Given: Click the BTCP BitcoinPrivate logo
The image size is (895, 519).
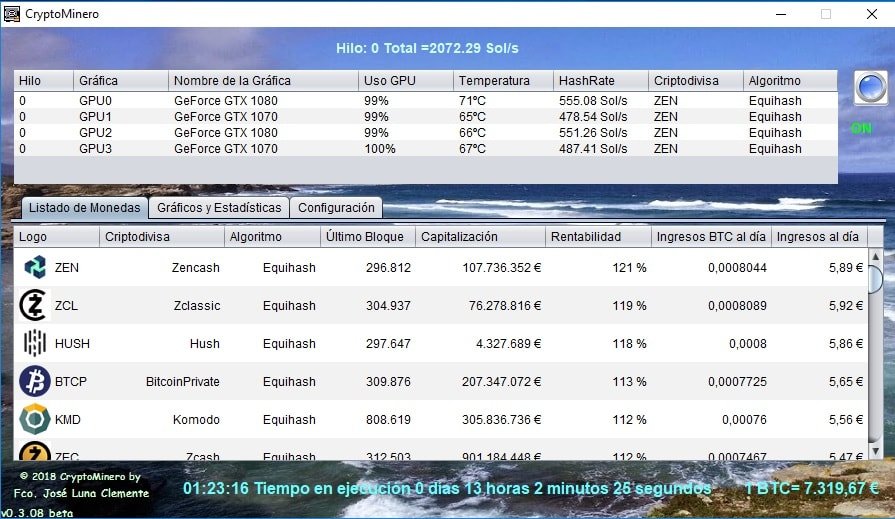Looking at the screenshot, I should point(35,381).
